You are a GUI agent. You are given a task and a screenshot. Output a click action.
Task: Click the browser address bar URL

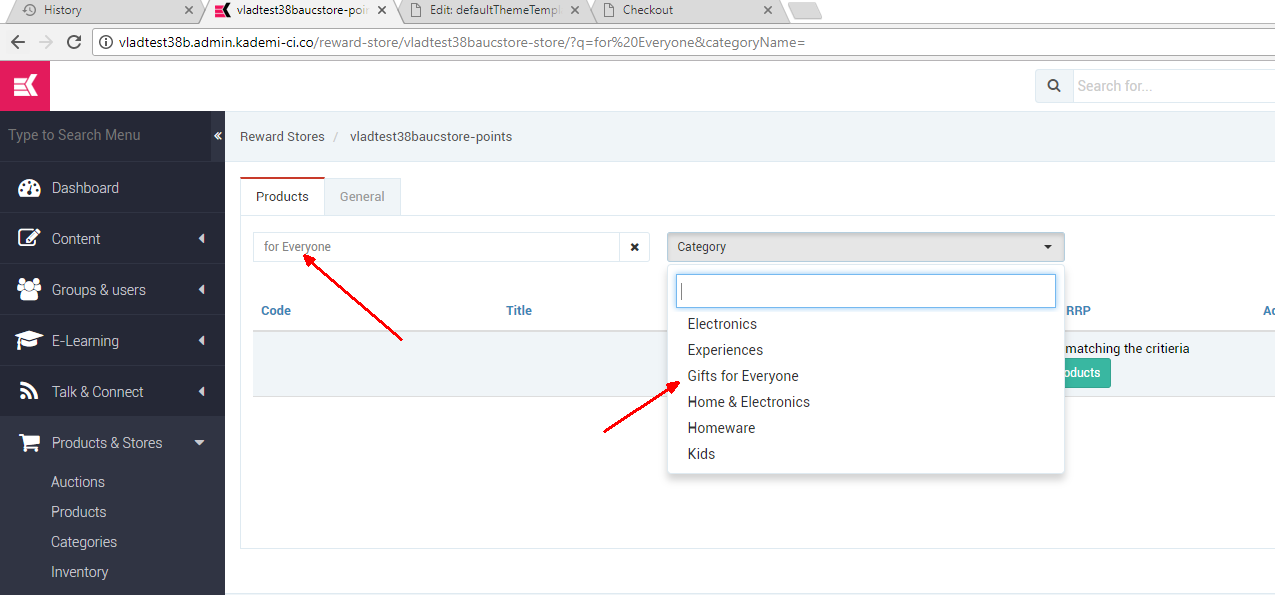point(462,43)
